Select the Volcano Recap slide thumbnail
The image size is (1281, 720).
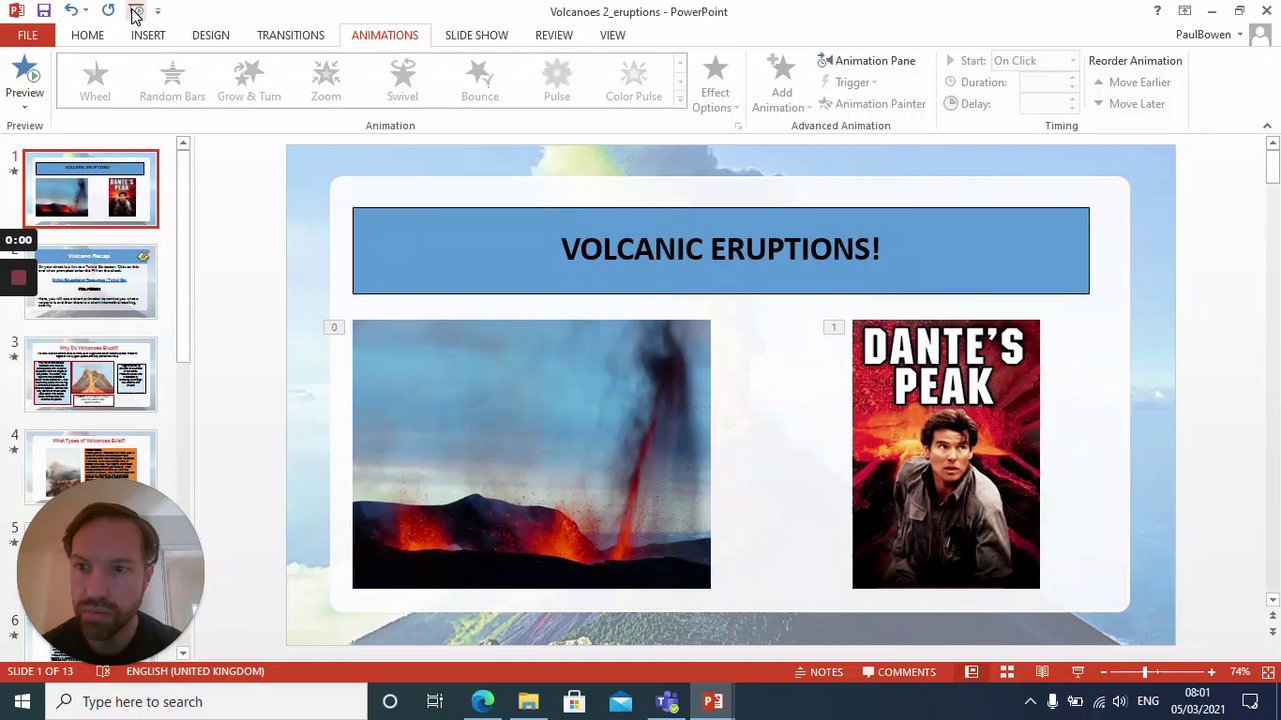(91, 282)
